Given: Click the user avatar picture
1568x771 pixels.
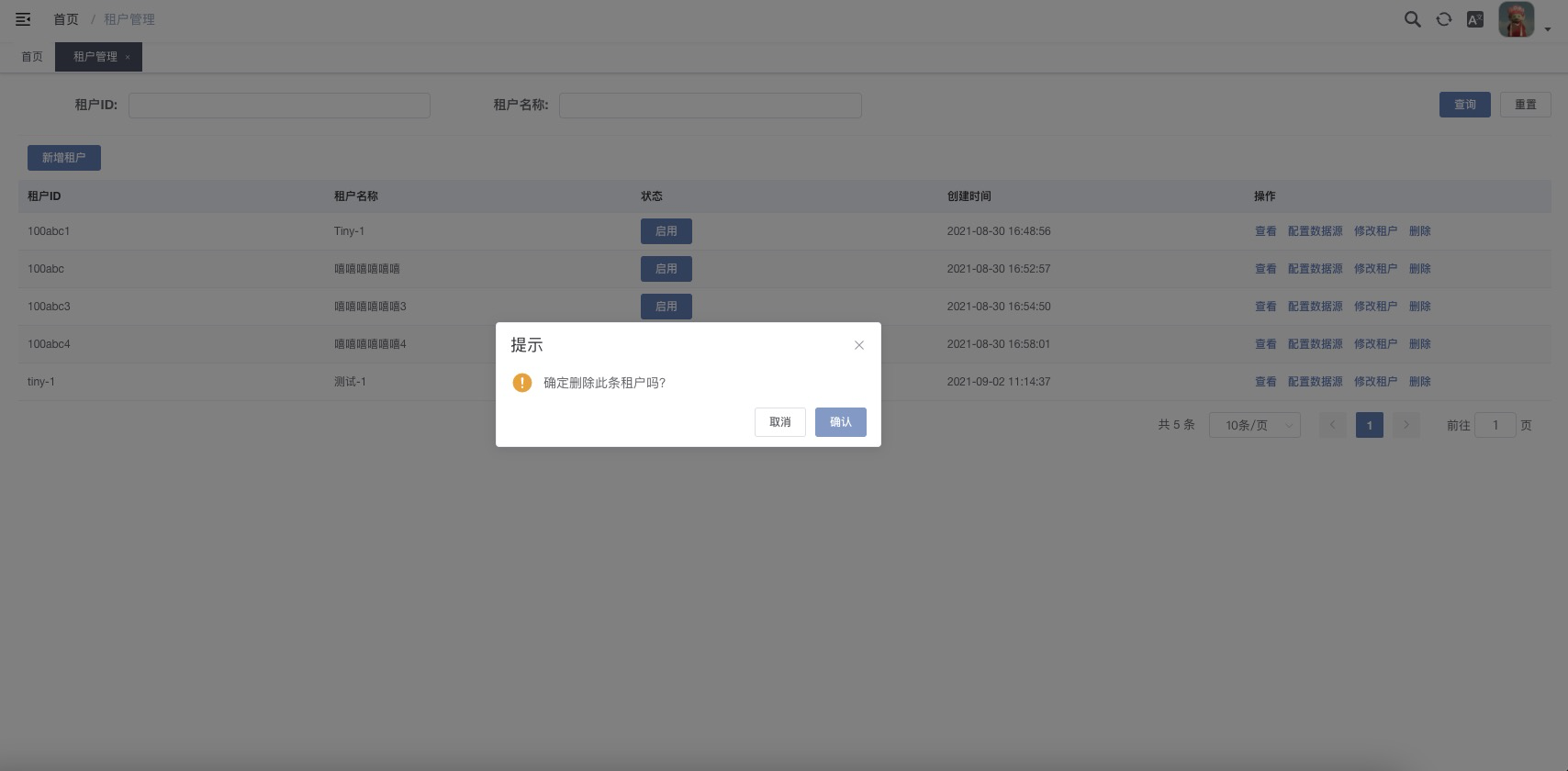Looking at the screenshot, I should tap(1516, 19).
